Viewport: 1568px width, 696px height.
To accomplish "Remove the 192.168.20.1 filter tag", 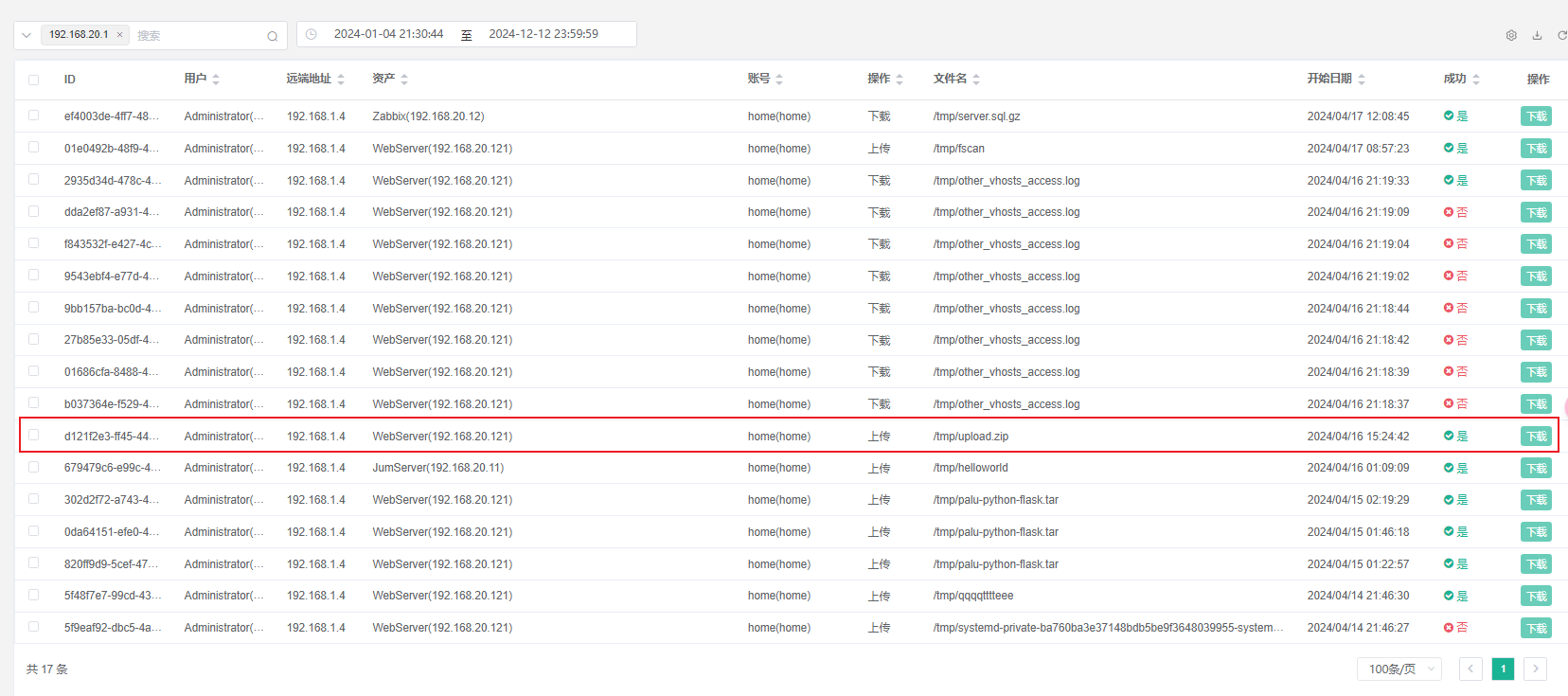I will pyautogui.click(x=120, y=35).
